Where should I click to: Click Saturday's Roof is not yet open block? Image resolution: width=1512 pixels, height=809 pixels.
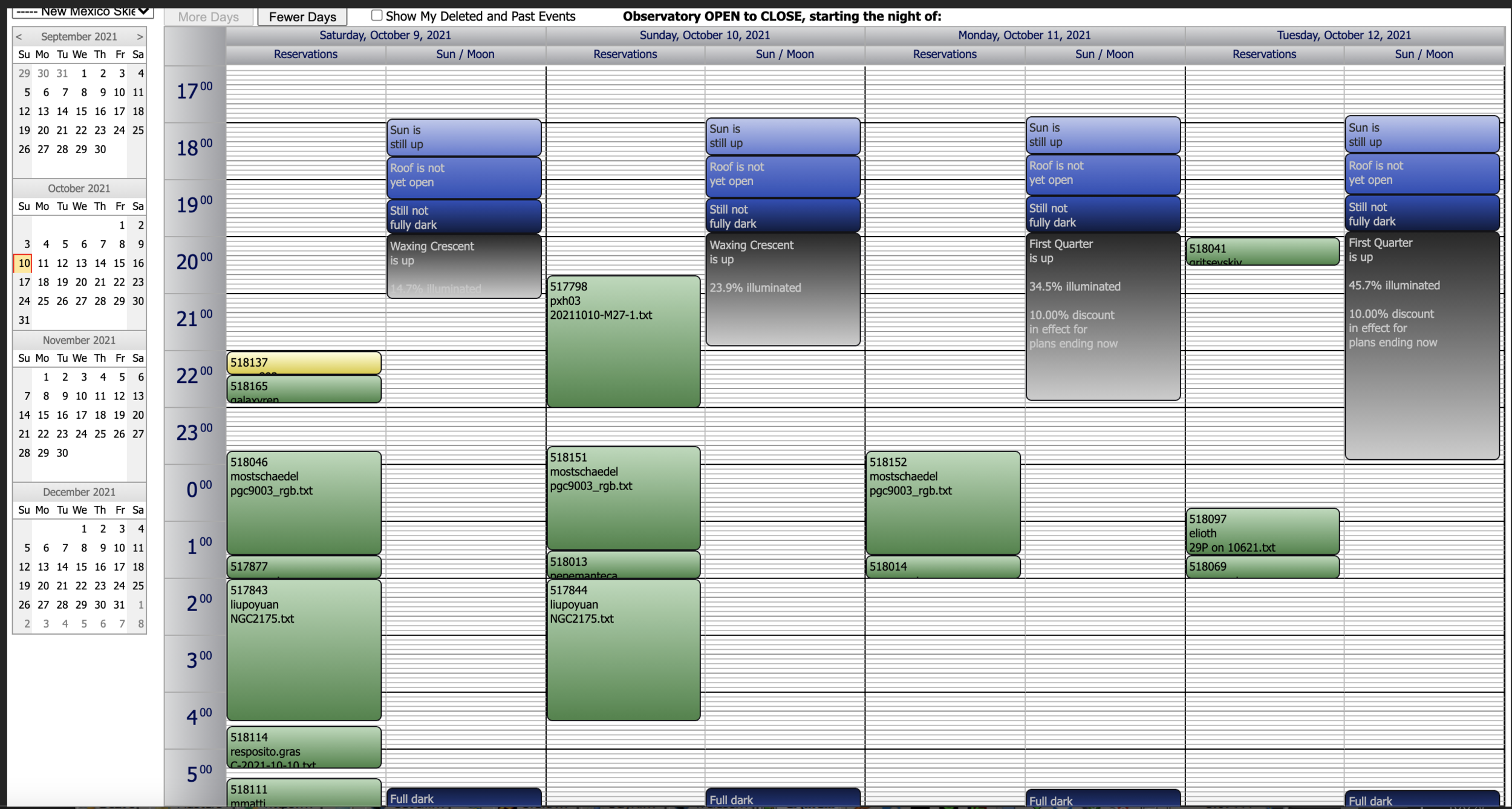[x=464, y=177]
